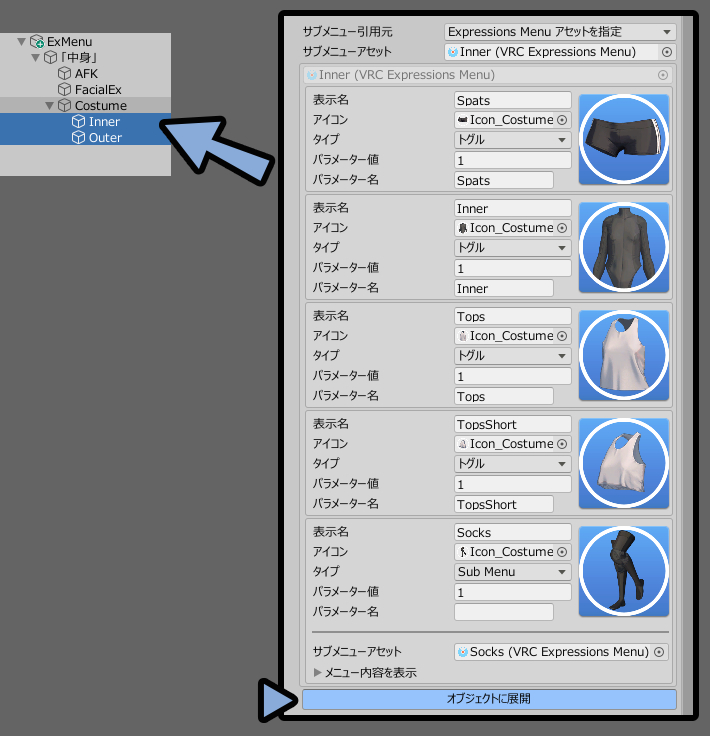The image size is (710, 736).
Task: Click the Outer cube icon
Action: (x=78, y=138)
